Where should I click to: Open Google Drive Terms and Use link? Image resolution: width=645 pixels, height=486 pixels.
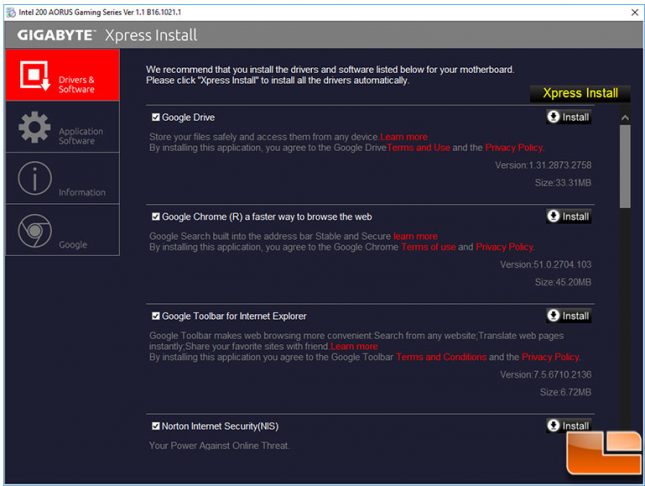point(418,147)
